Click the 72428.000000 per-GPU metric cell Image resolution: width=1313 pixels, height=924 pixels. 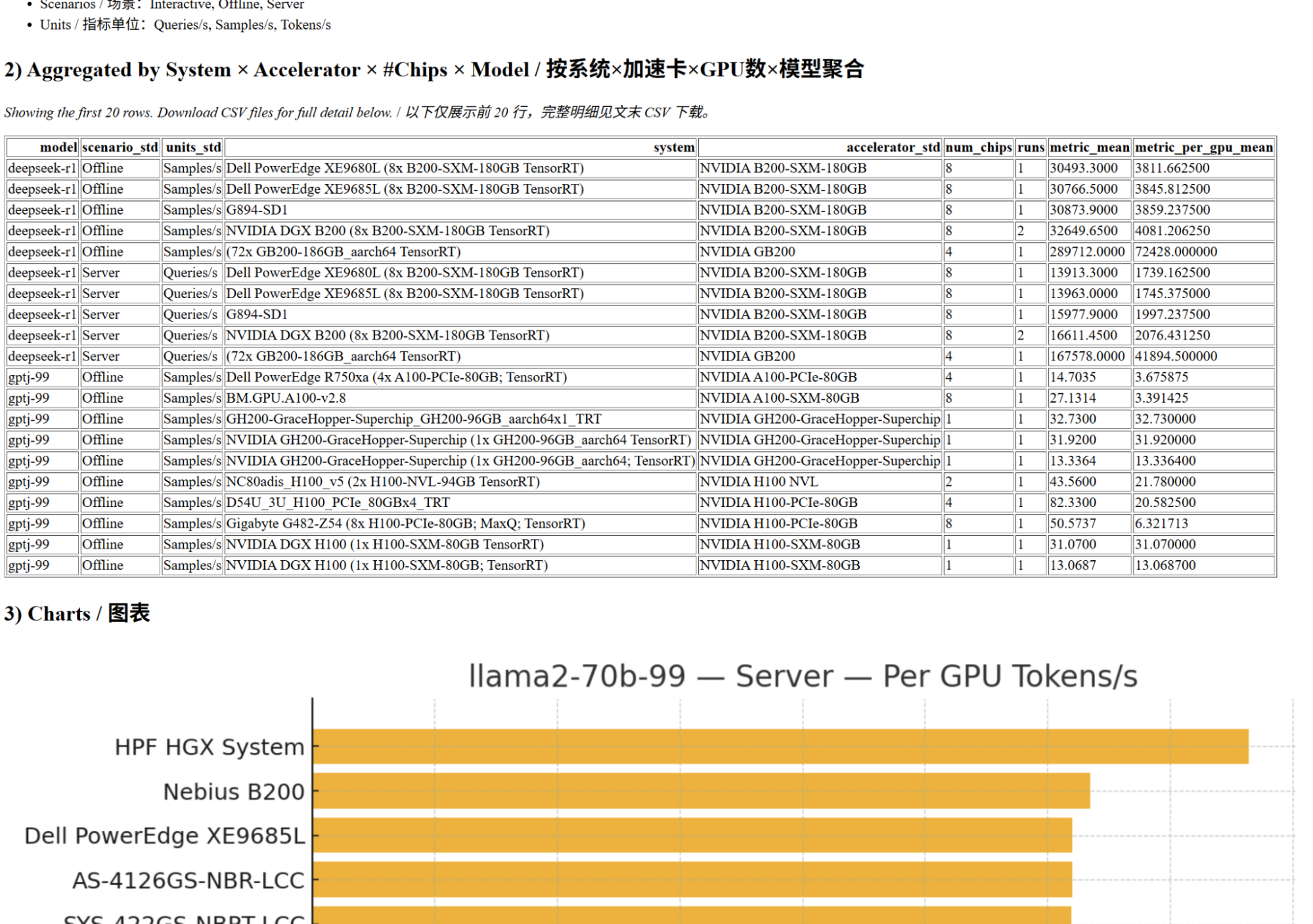[1176, 252]
